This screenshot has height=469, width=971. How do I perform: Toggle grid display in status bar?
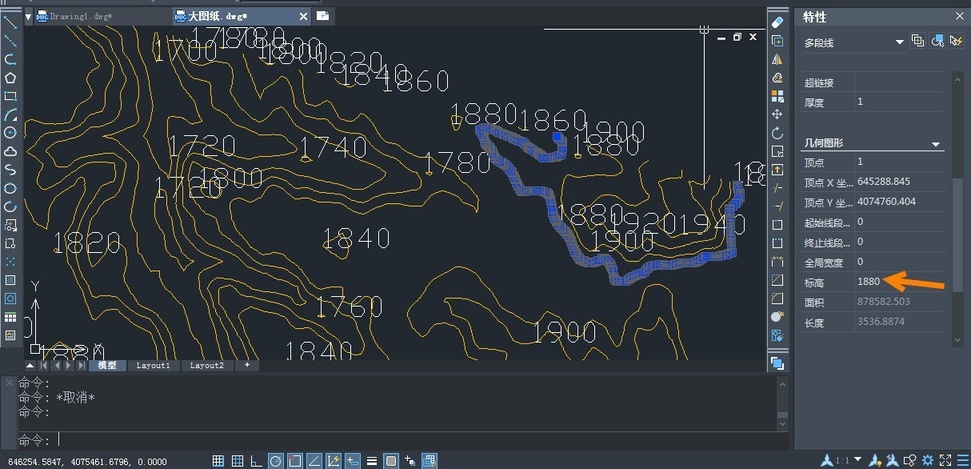point(237,460)
